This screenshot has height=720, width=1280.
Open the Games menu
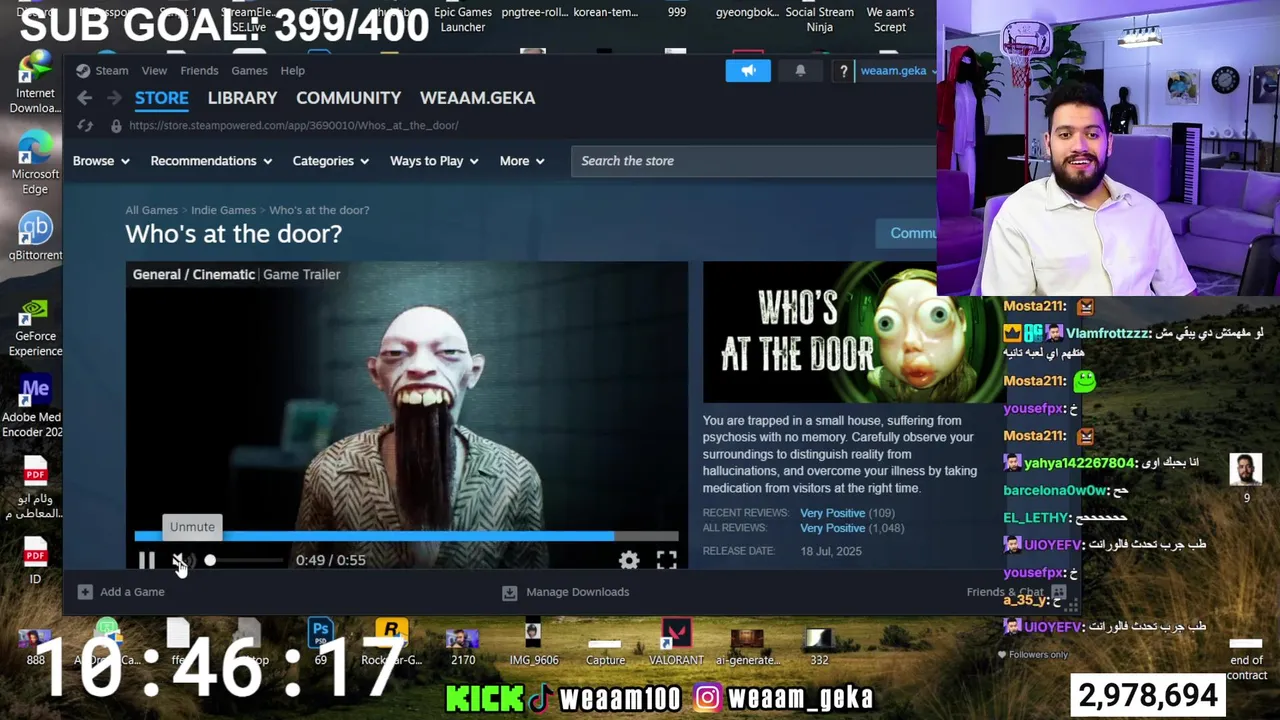click(249, 70)
